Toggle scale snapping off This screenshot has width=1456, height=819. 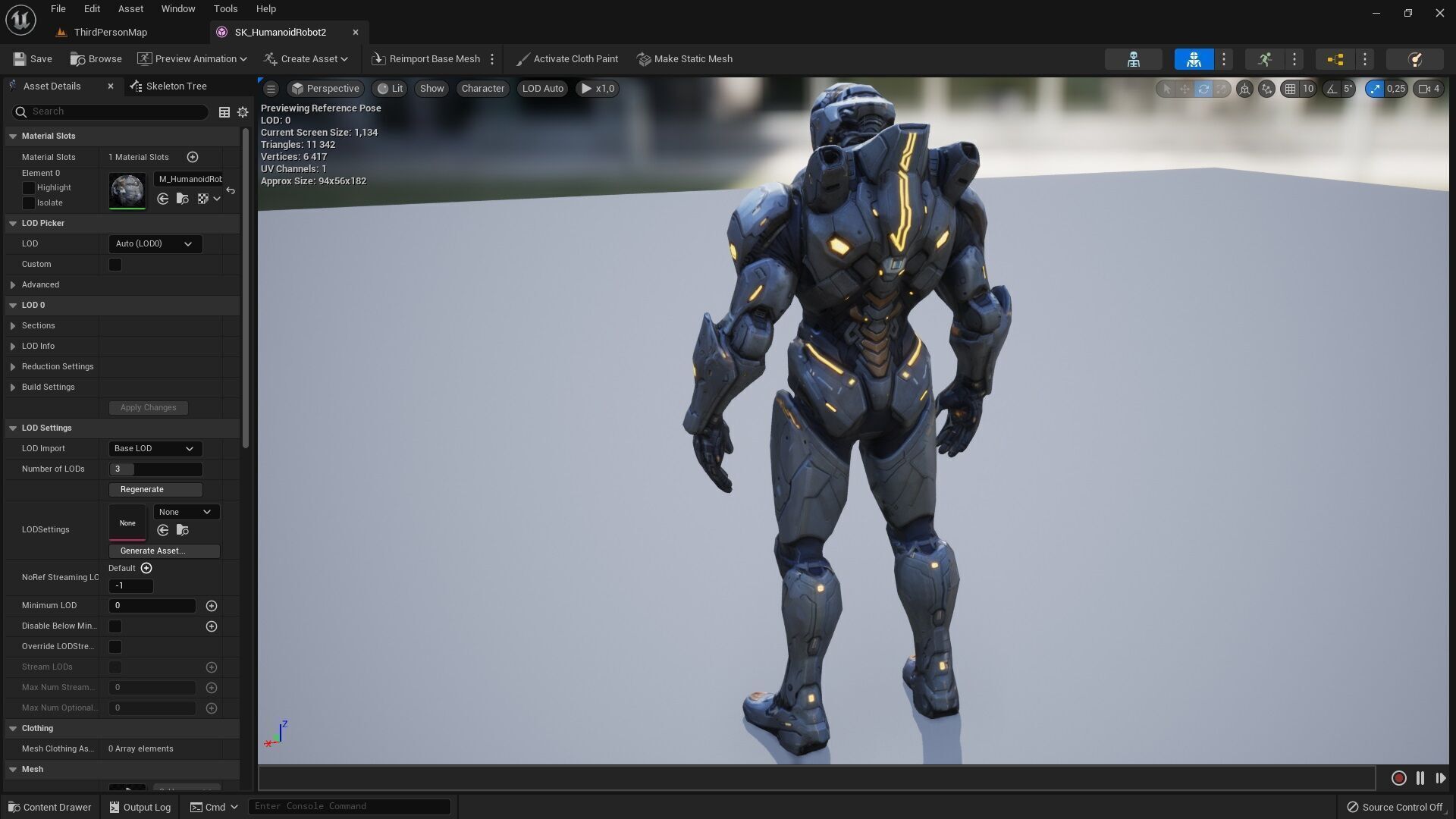(1375, 89)
